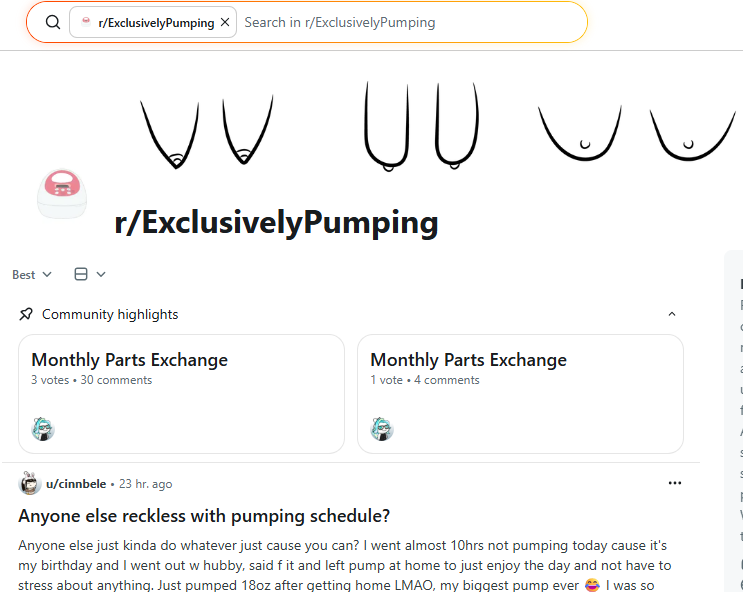Image resolution: width=743 pixels, height=592 pixels.
Task: Click the post body text preview
Action: (344, 565)
